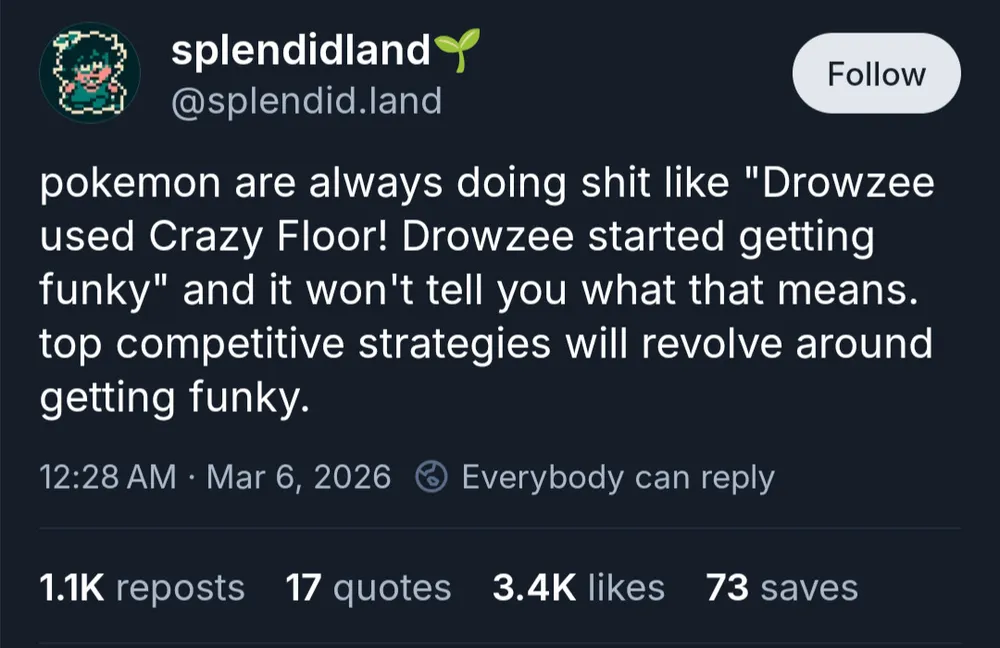This screenshot has width=1000, height=648.
Task: Open splendidland's pixel-art profile avatar
Action: (x=89, y=74)
